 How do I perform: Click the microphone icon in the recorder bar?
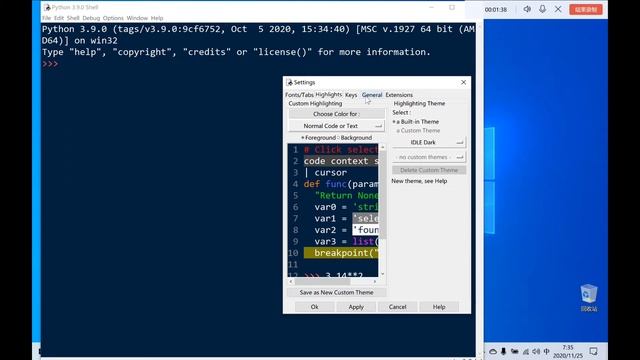tap(542, 9)
